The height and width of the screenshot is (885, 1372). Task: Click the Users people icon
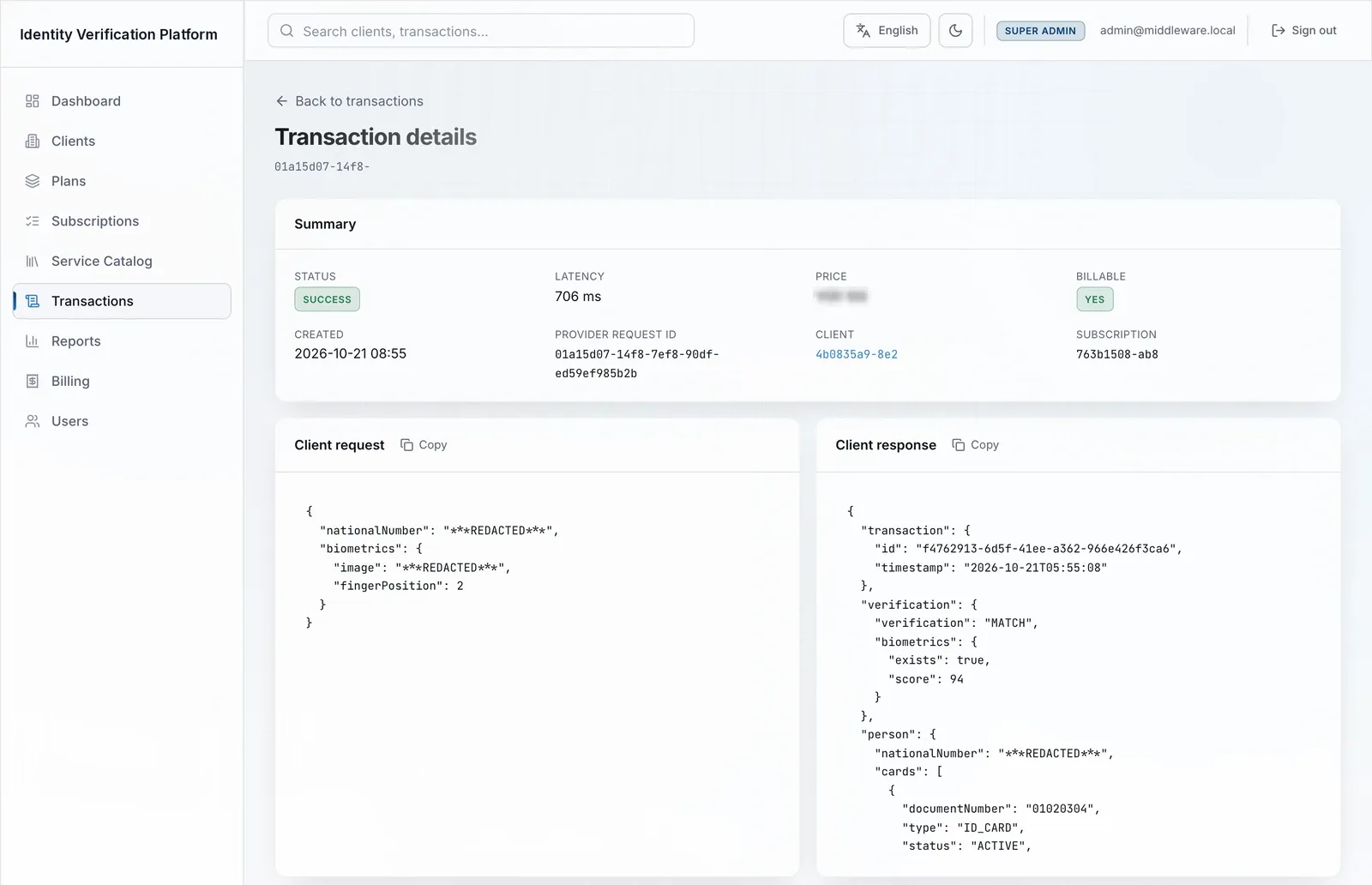tap(33, 421)
